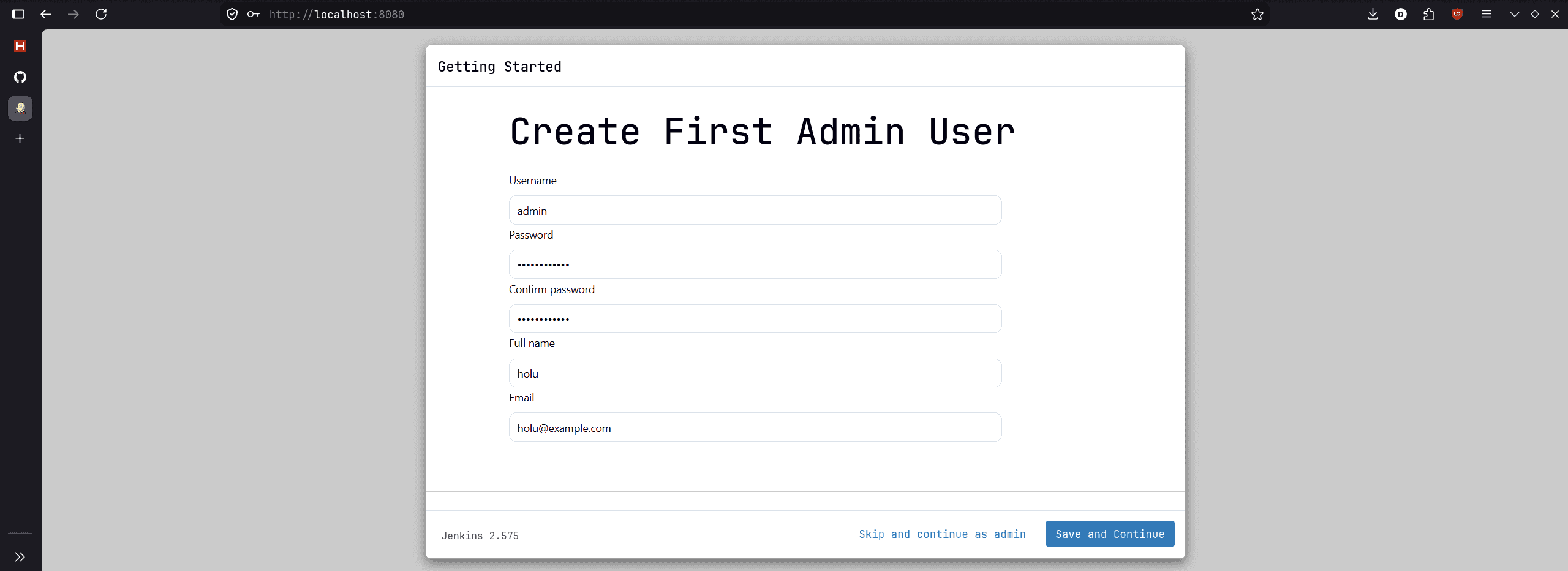This screenshot has height=571, width=1568.
Task: Click the Confirm password label
Action: coord(552,289)
